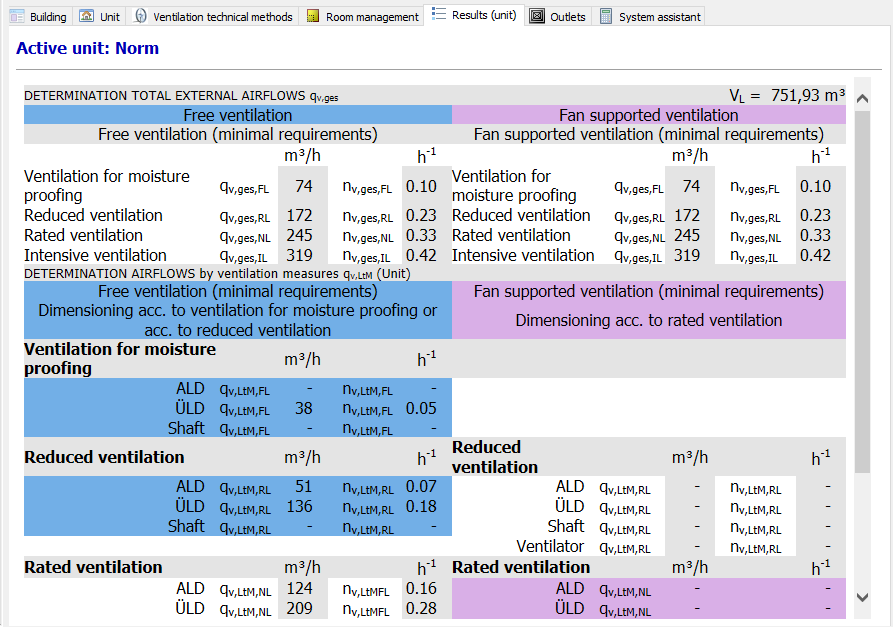The height and width of the screenshot is (627, 893).
Task: Select the air change value 0.07
Action: 421,486
